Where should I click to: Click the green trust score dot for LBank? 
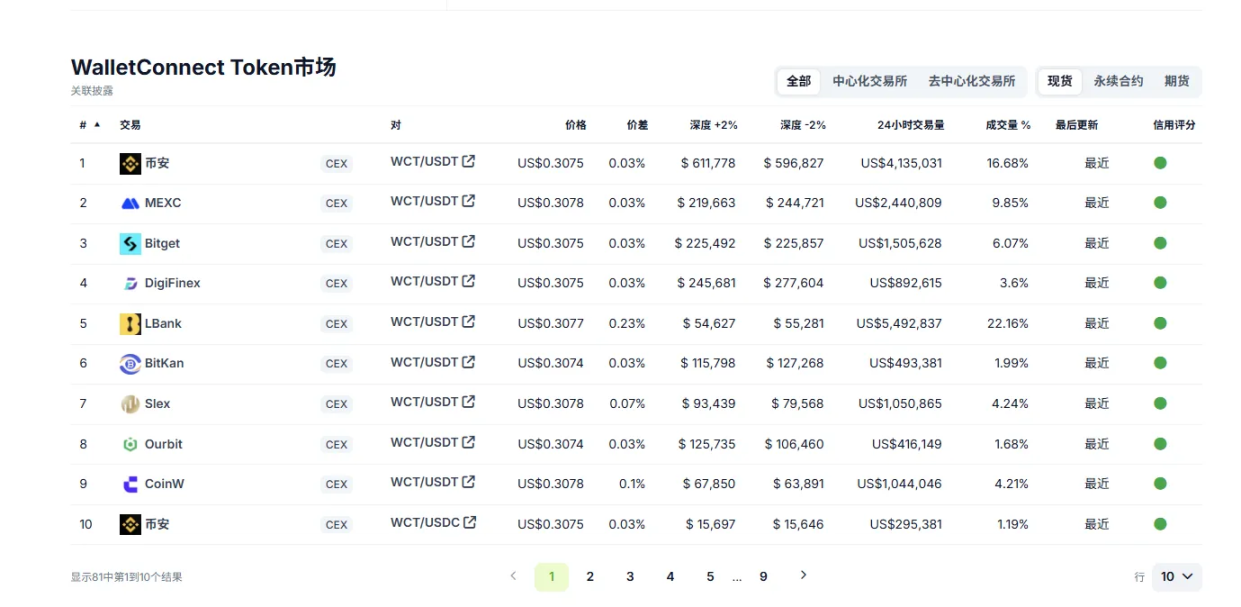point(1160,324)
